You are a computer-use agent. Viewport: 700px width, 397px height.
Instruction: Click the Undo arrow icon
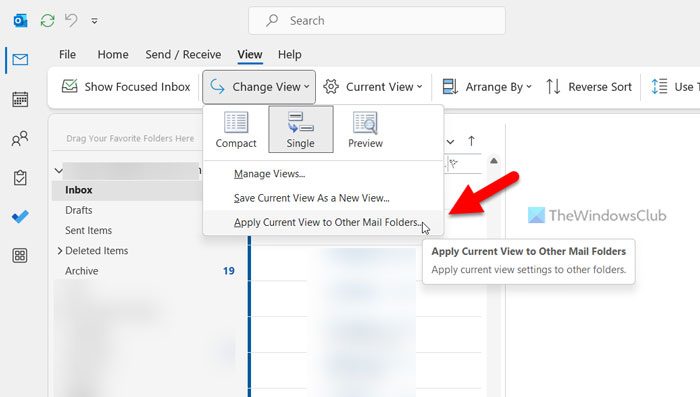(71, 20)
